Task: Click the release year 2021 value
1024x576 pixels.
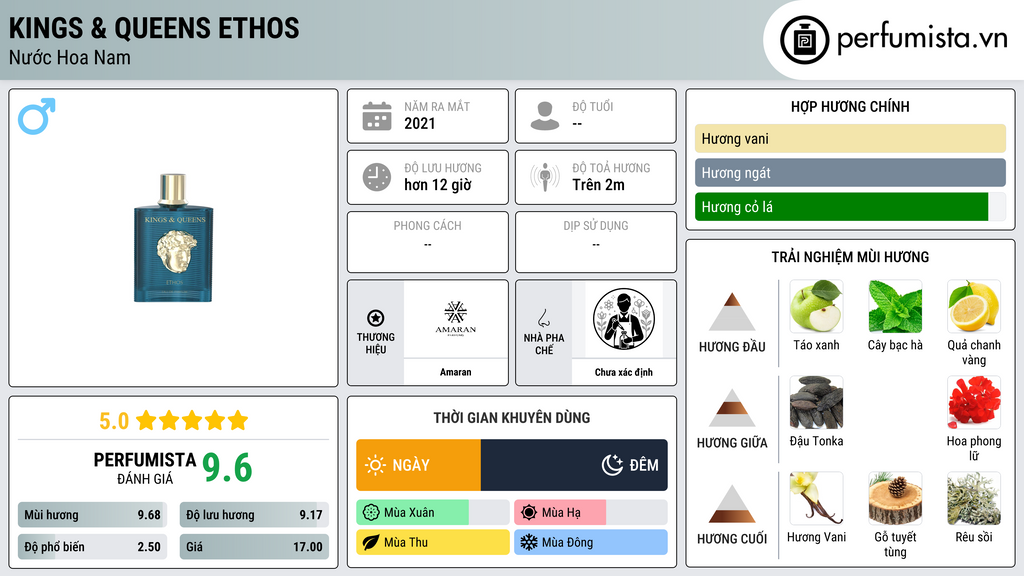Action: click(x=420, y=123)
